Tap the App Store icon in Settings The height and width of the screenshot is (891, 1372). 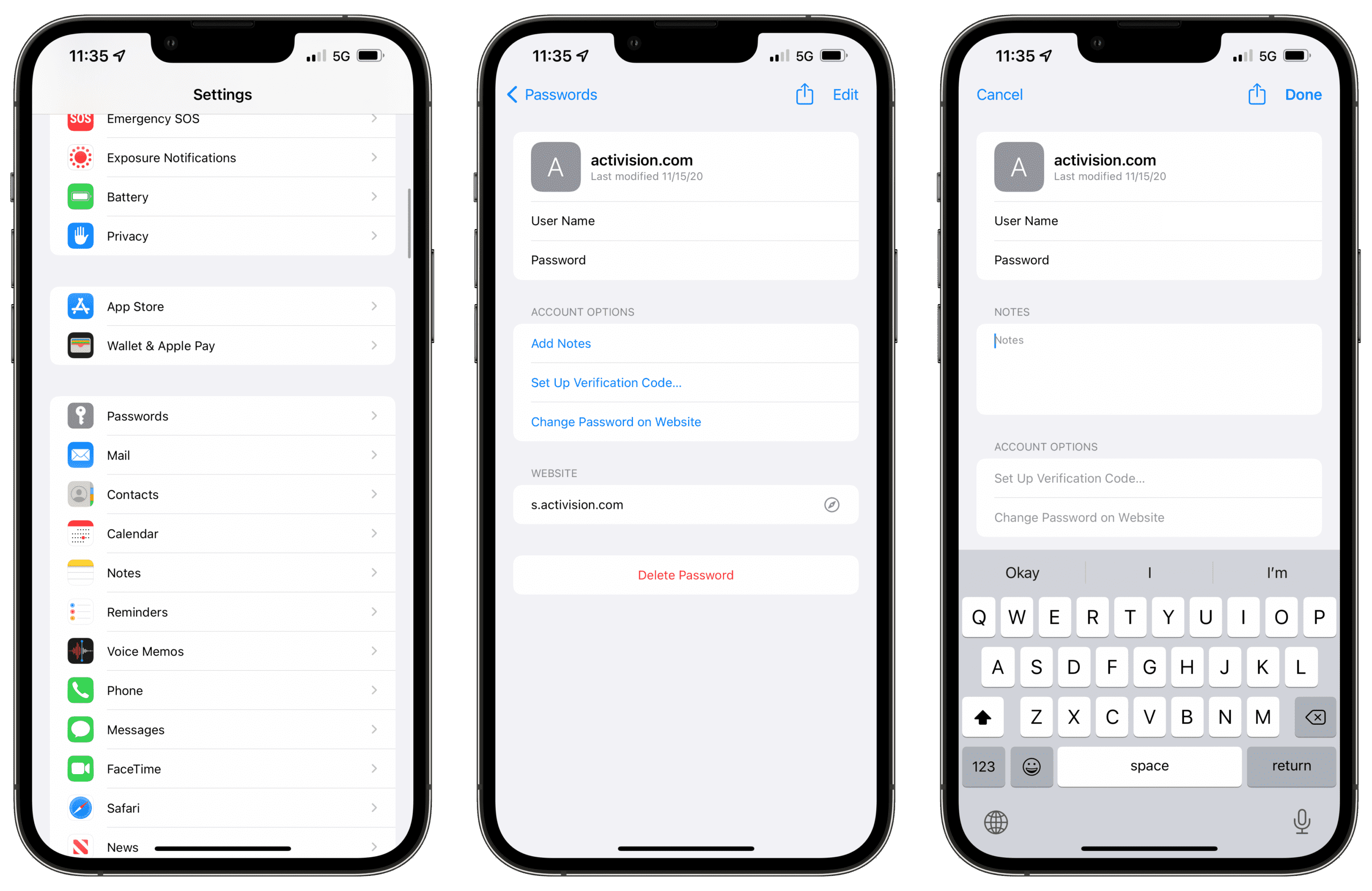tap(80, 306)
